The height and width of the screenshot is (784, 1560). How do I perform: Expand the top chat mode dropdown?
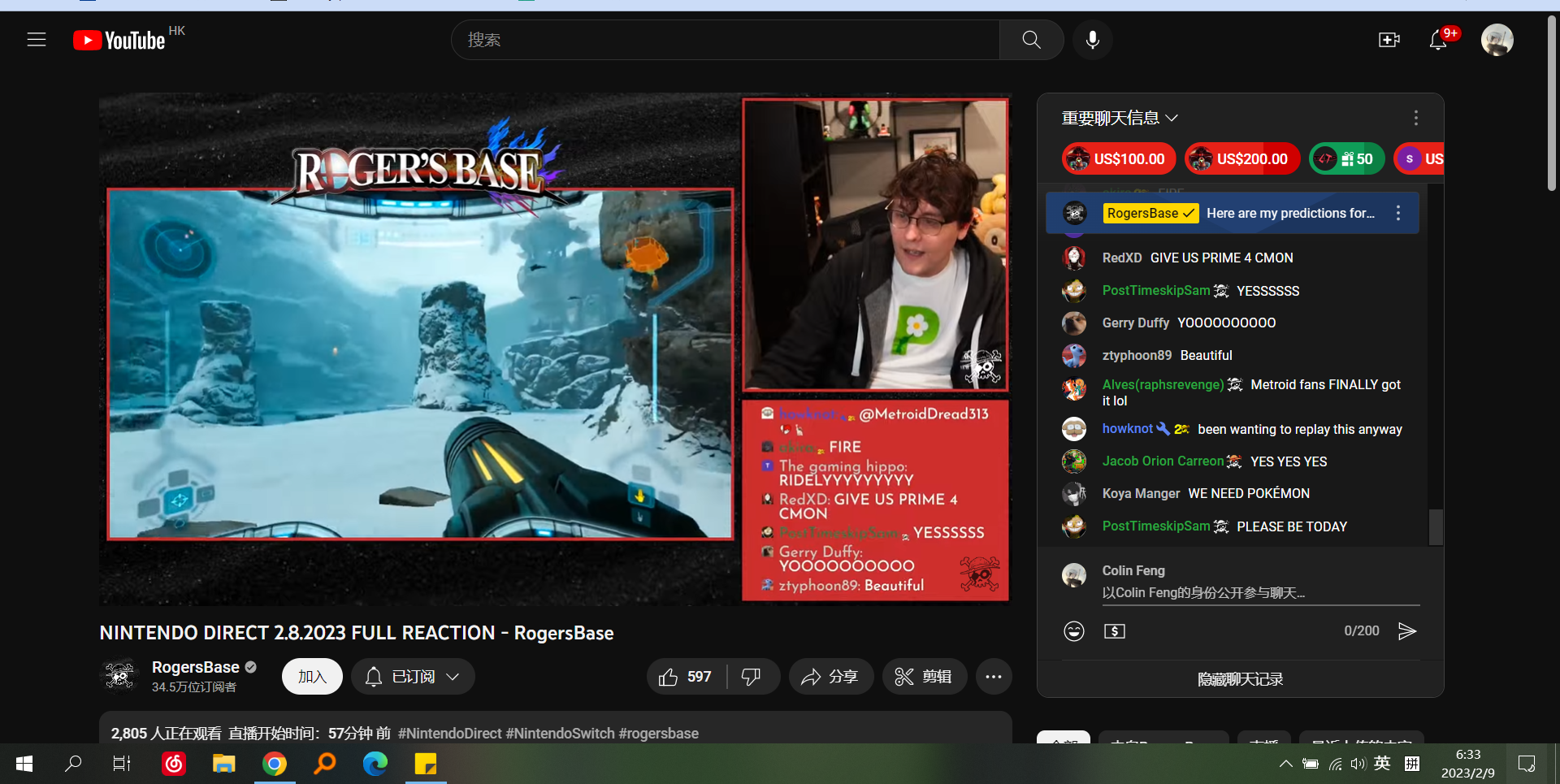pos(1120,118)
